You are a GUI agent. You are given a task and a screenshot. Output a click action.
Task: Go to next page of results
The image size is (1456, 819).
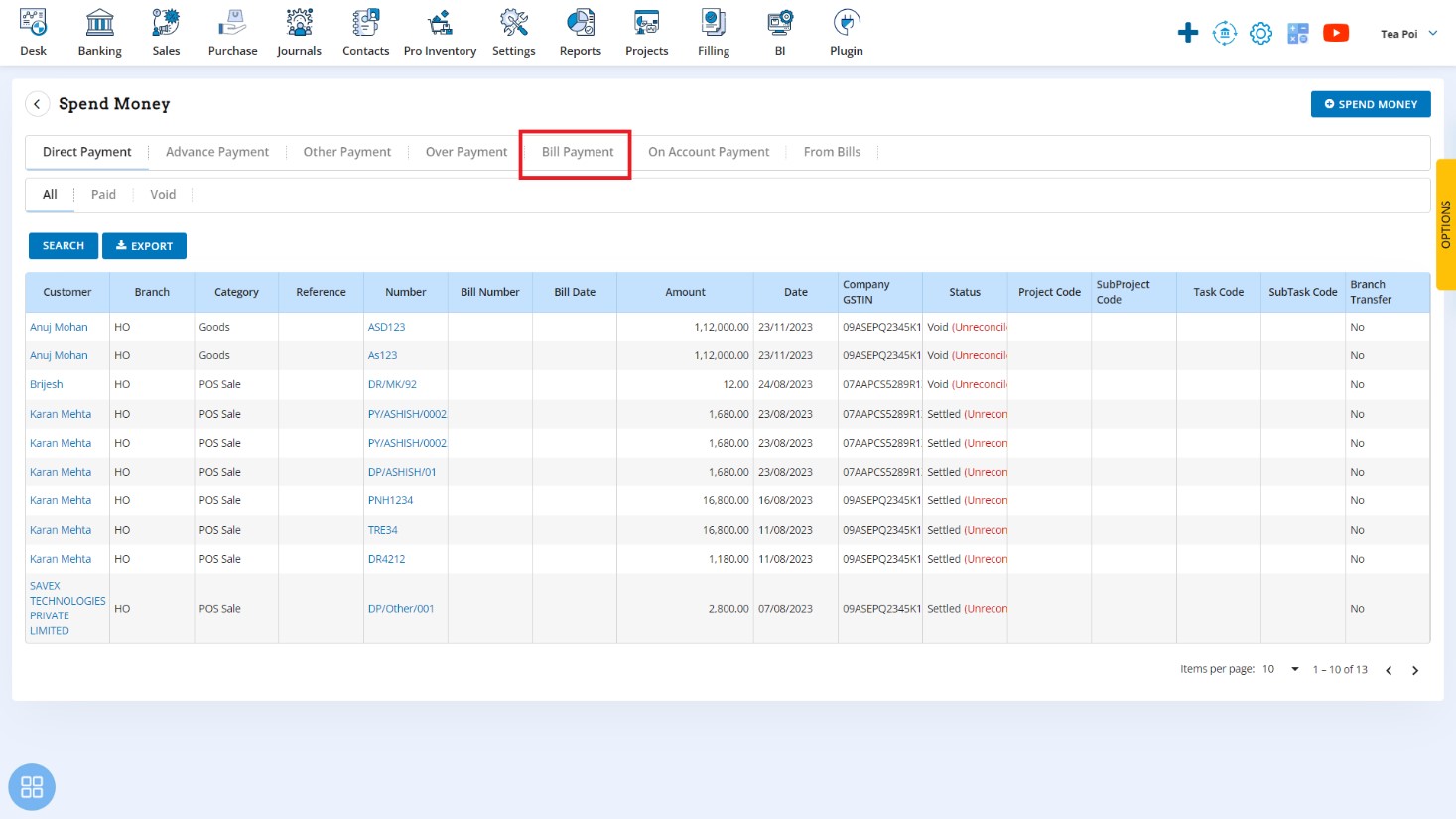click(1415, 670)
